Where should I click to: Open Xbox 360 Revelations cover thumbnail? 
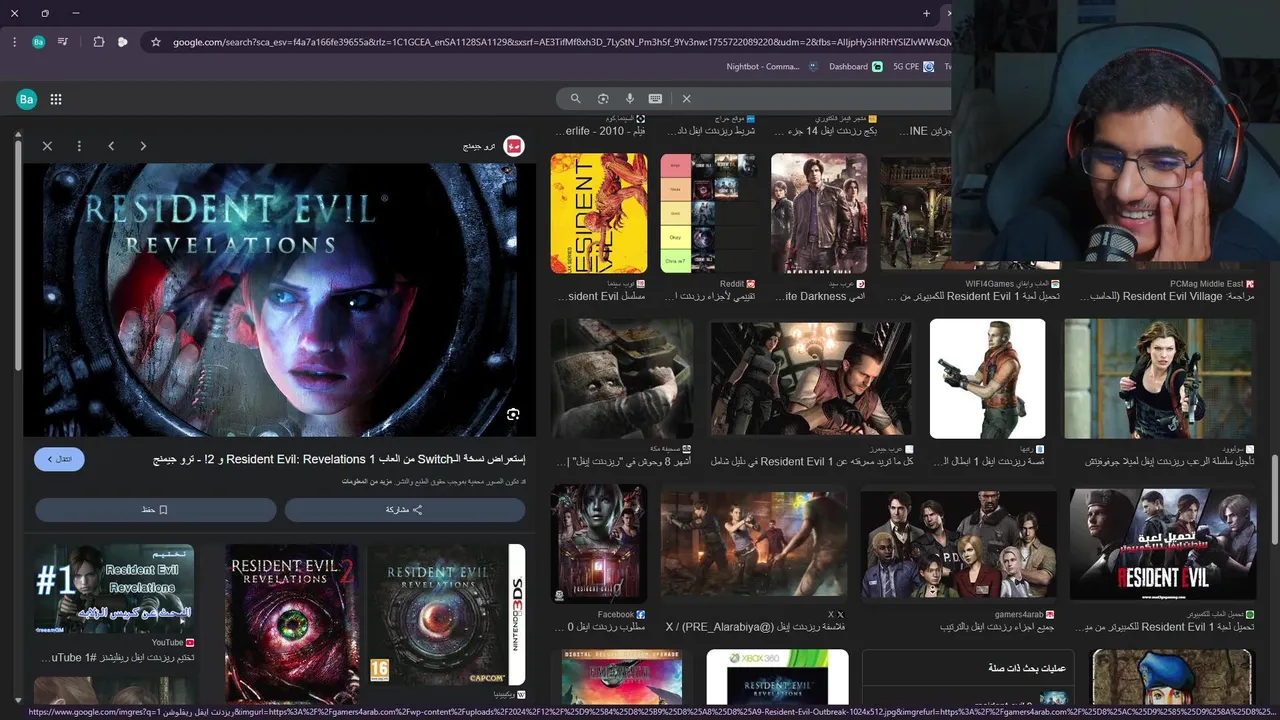pos(777,678)
